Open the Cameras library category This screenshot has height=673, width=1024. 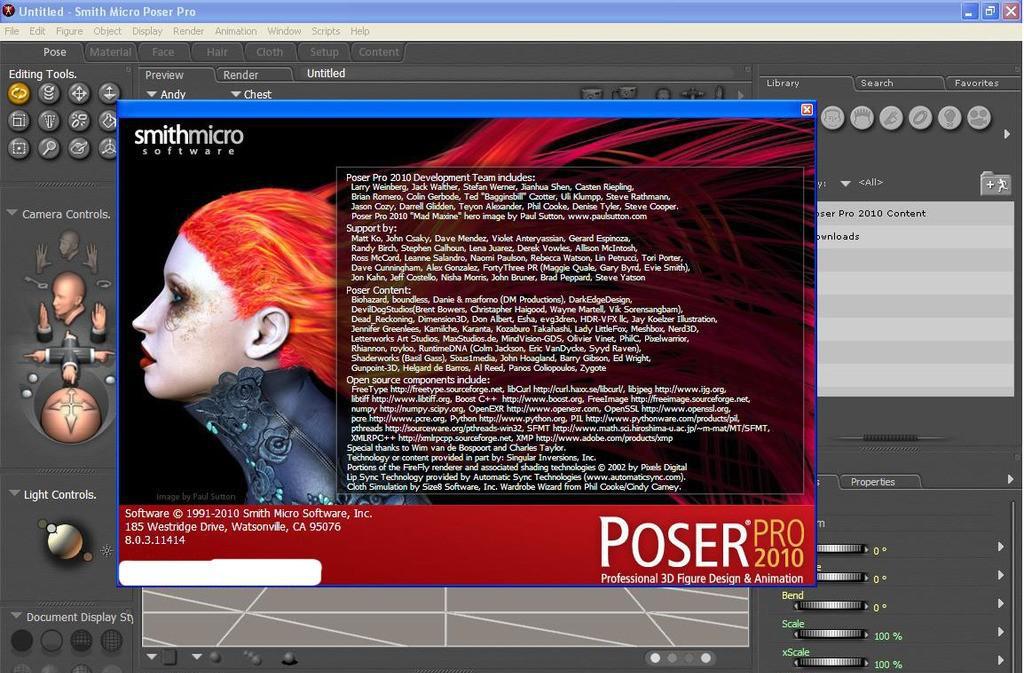(x=979, y=118)
